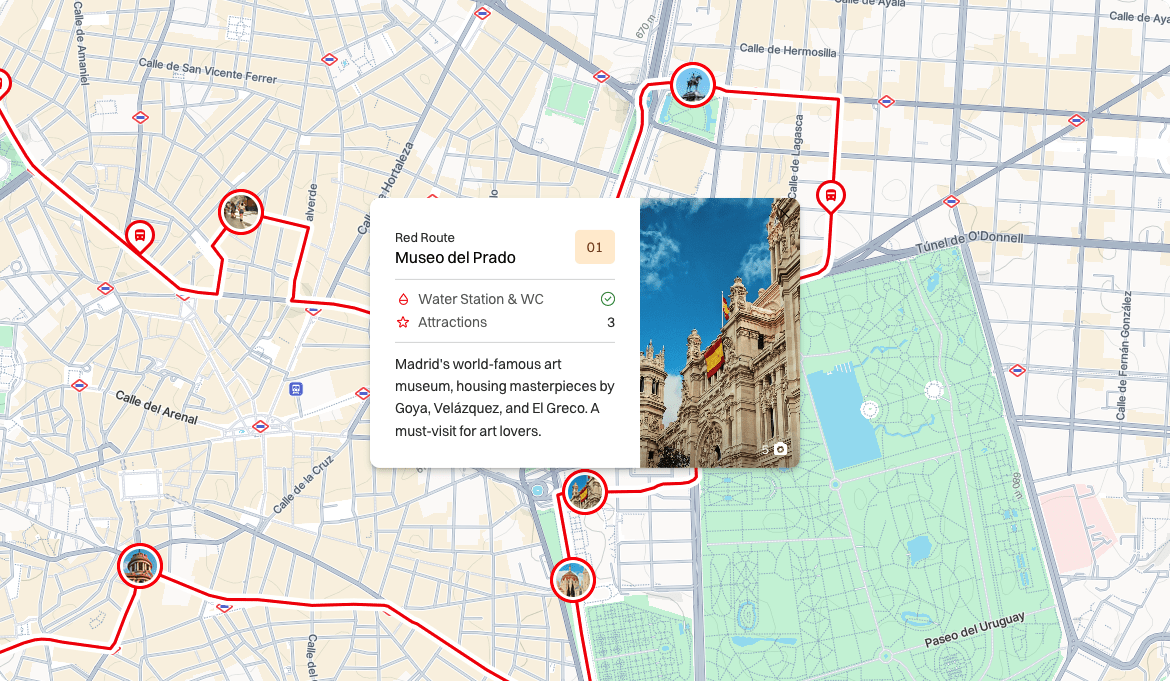The height and width of the screenshot is (681, 1170).
Task: Select the bus stop pin near Calle de Lagasca
Action: click(830, 197)
